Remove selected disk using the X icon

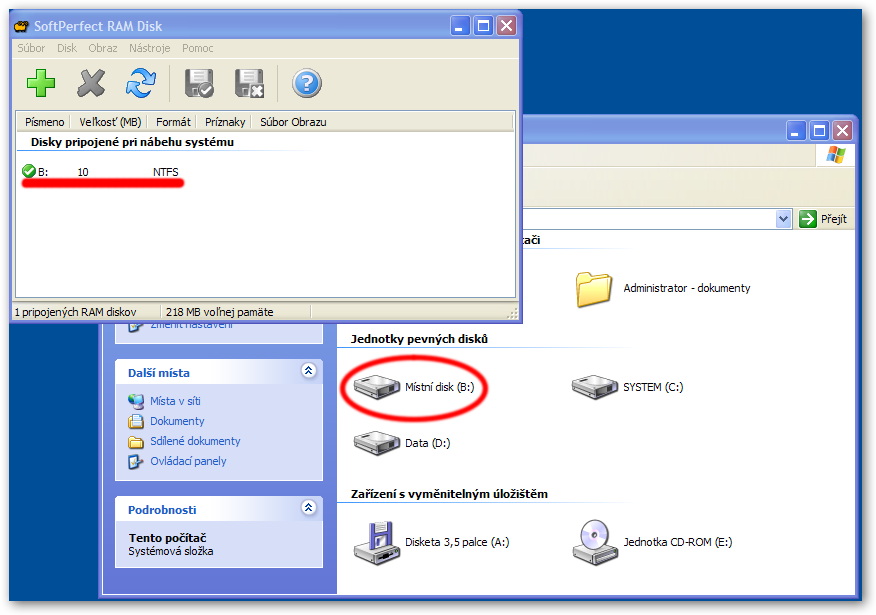[91, 83]
